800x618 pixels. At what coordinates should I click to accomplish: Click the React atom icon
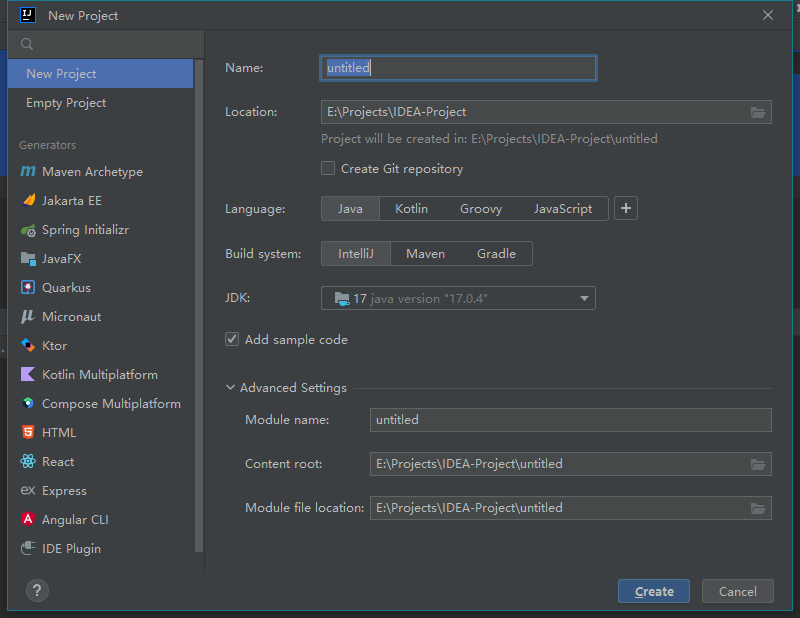tap(28, 461)
